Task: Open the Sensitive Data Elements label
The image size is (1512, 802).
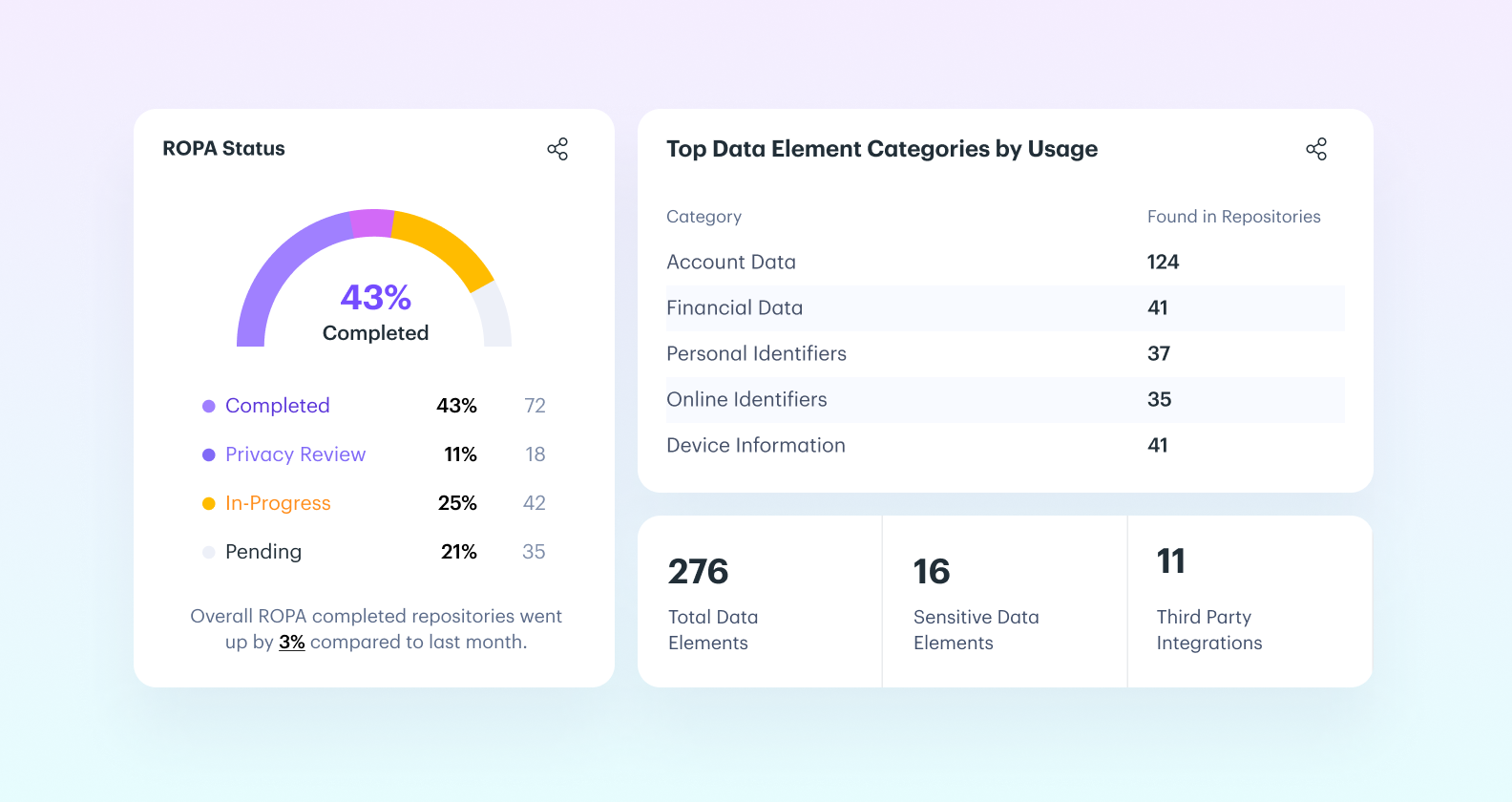Action: tap(976, 630)
